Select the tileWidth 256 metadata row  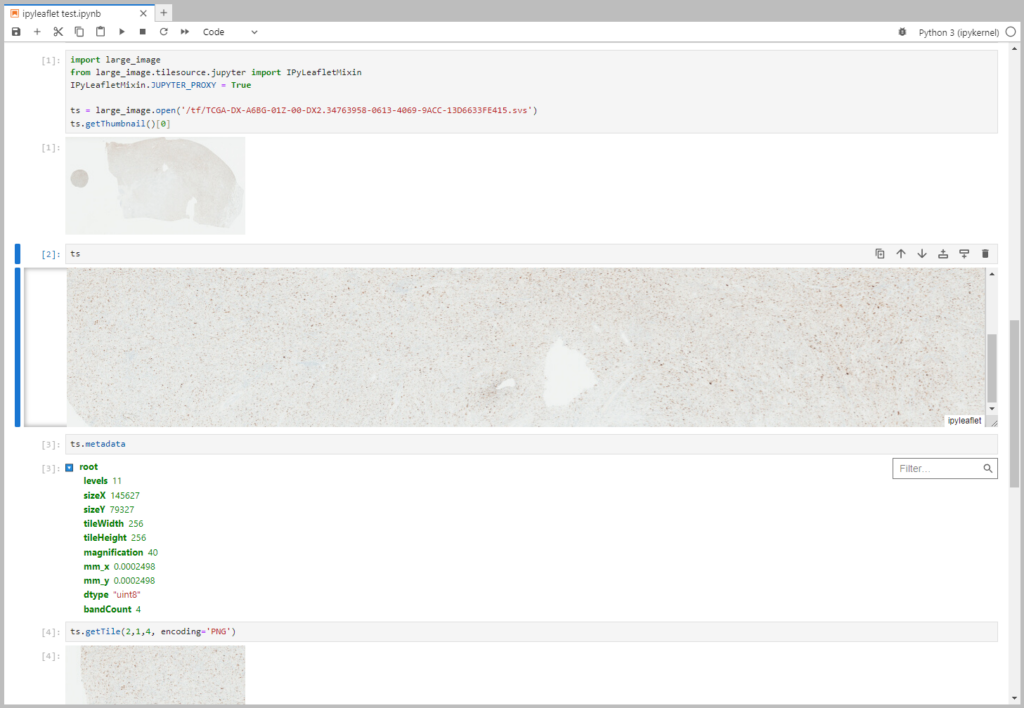(113, 524)
